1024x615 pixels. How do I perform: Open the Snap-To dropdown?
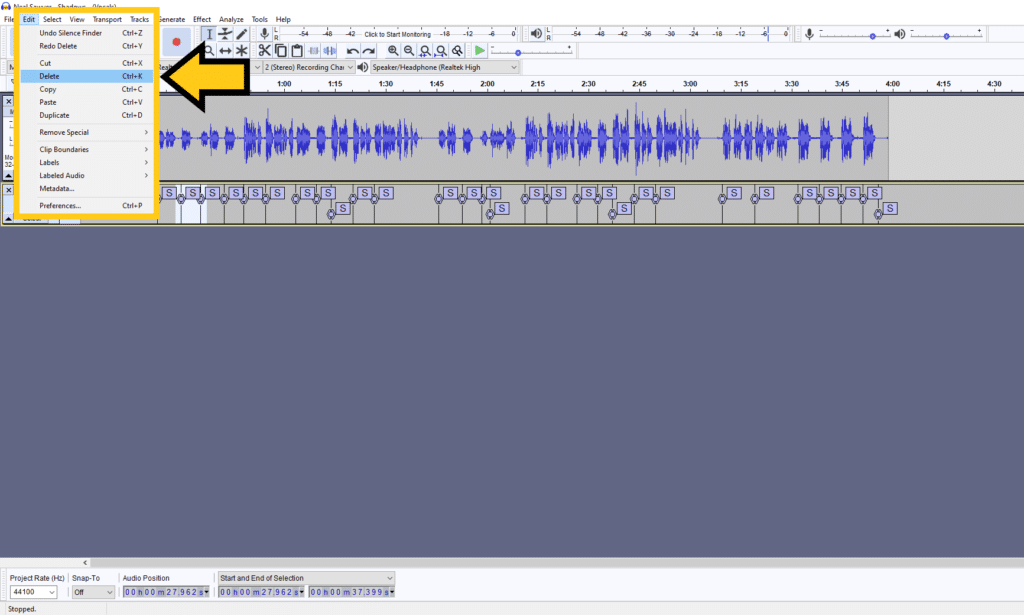92,591
